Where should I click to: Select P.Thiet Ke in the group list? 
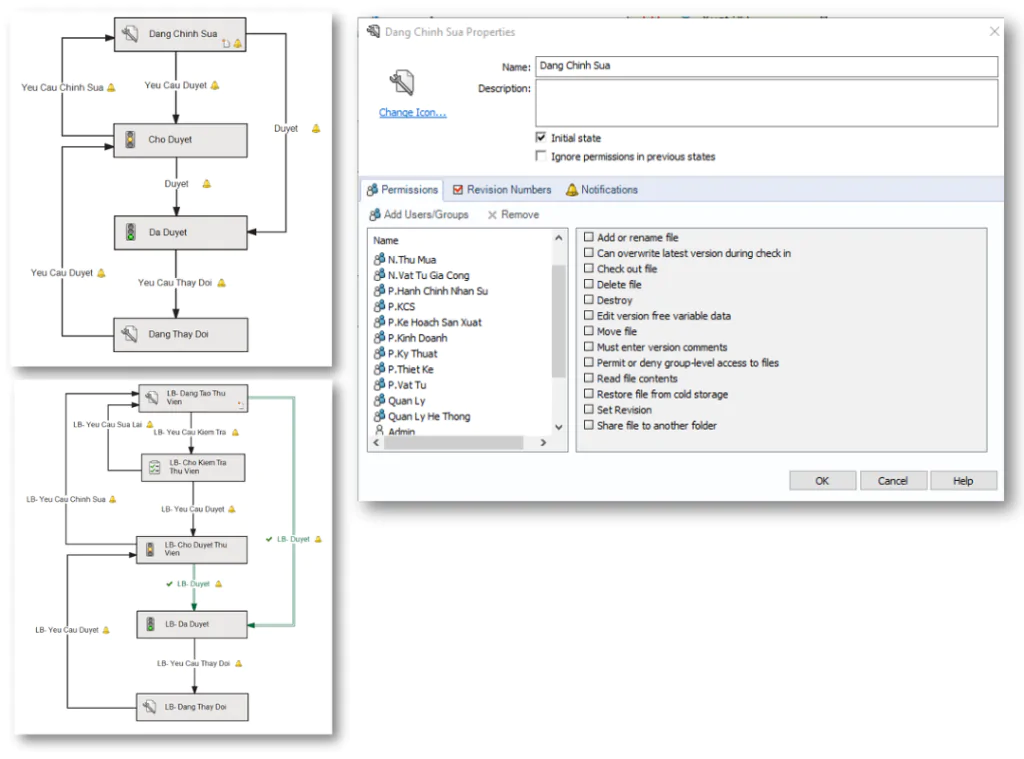coord(404,369)
